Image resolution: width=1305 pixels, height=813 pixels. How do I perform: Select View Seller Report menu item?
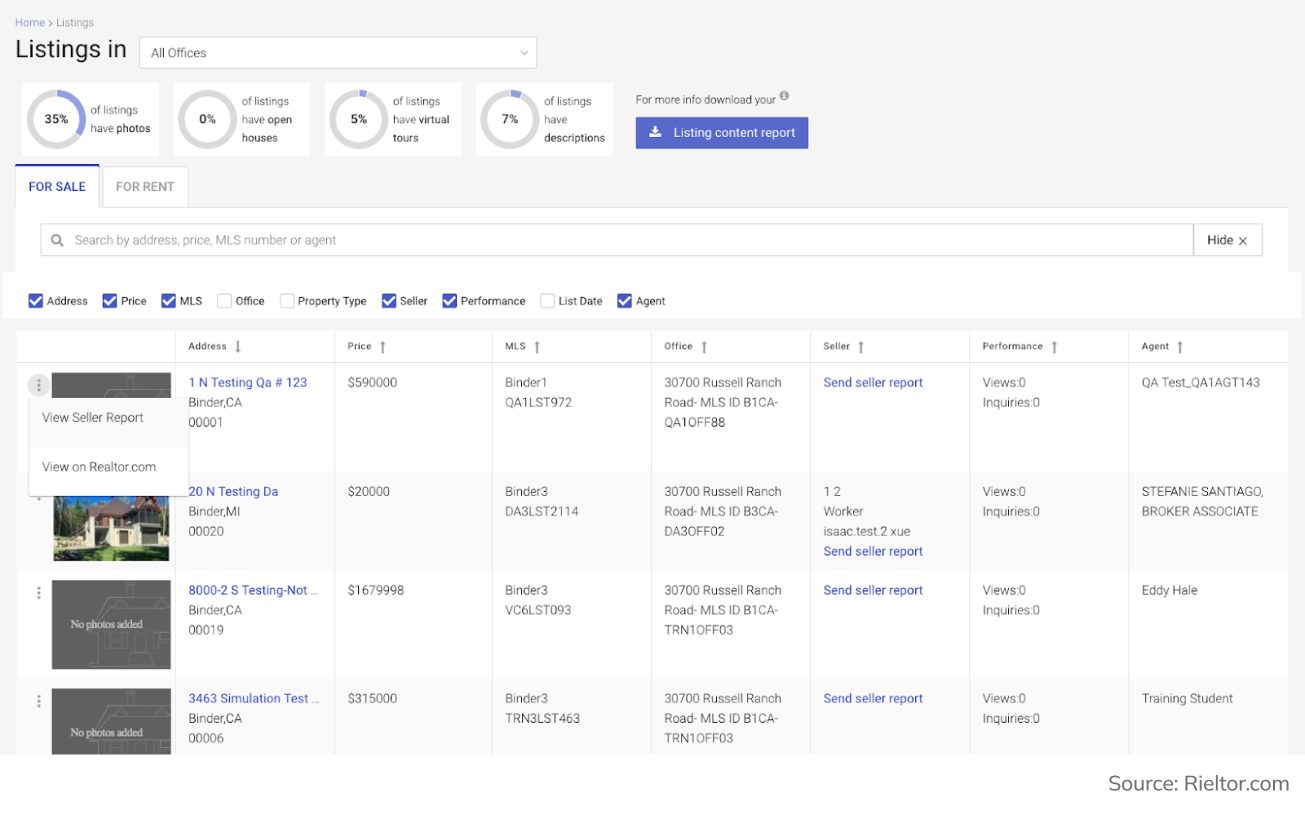(93, 418)
